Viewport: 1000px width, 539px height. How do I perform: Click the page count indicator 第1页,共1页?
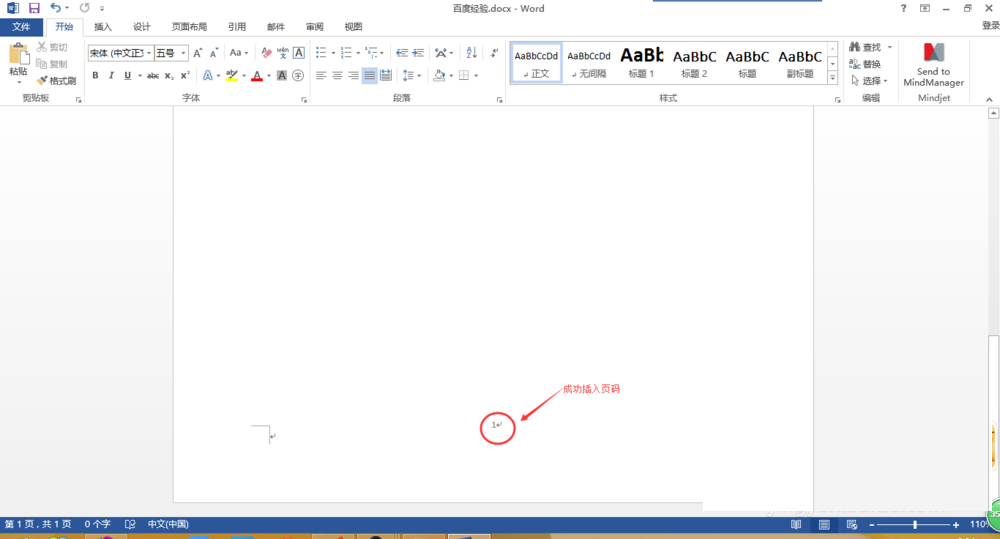coord(38,524)
